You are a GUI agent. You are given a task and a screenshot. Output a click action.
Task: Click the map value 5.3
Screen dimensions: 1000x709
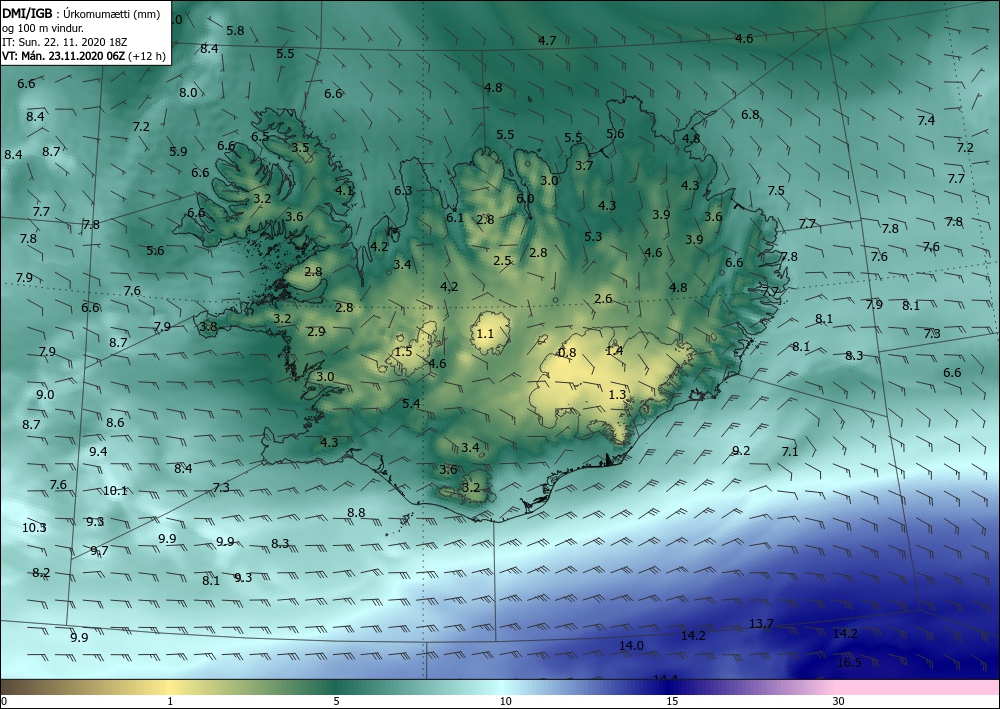coord(593,237)
